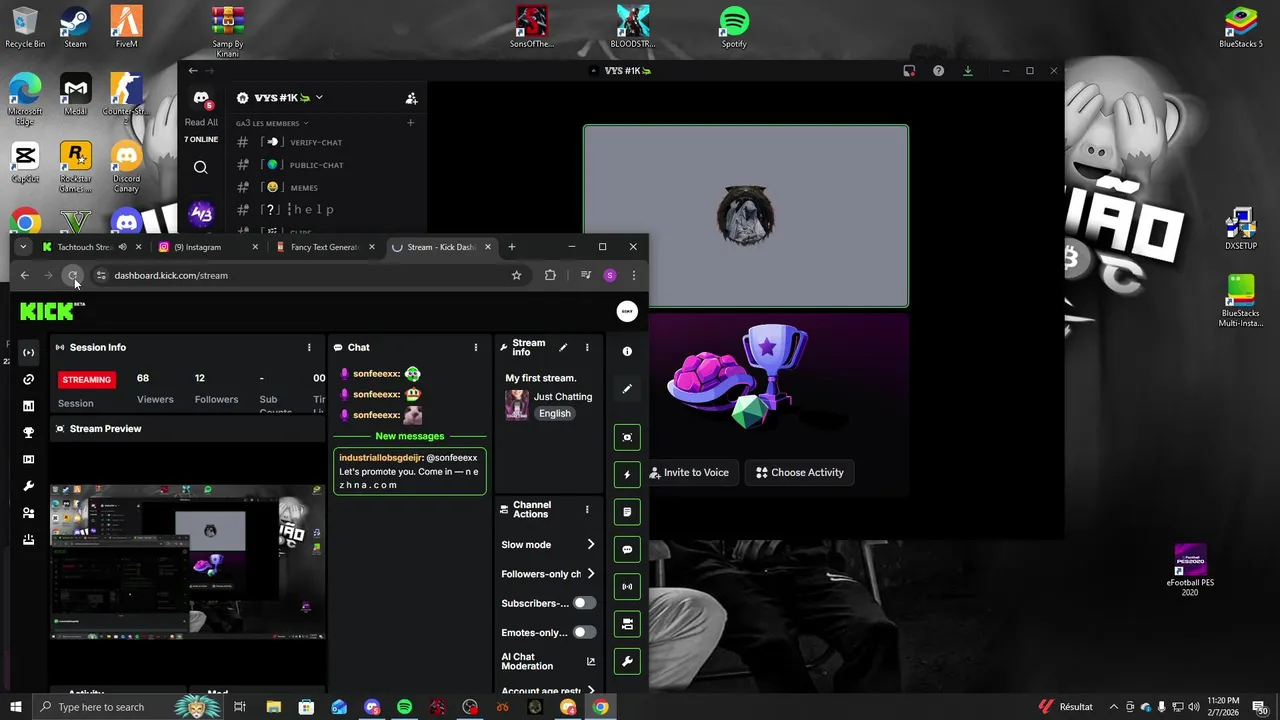The height and width of the screenshot is (720, 1280).
Task: Toggle Emotes-only chat switch
Action: tap(584, 632)
